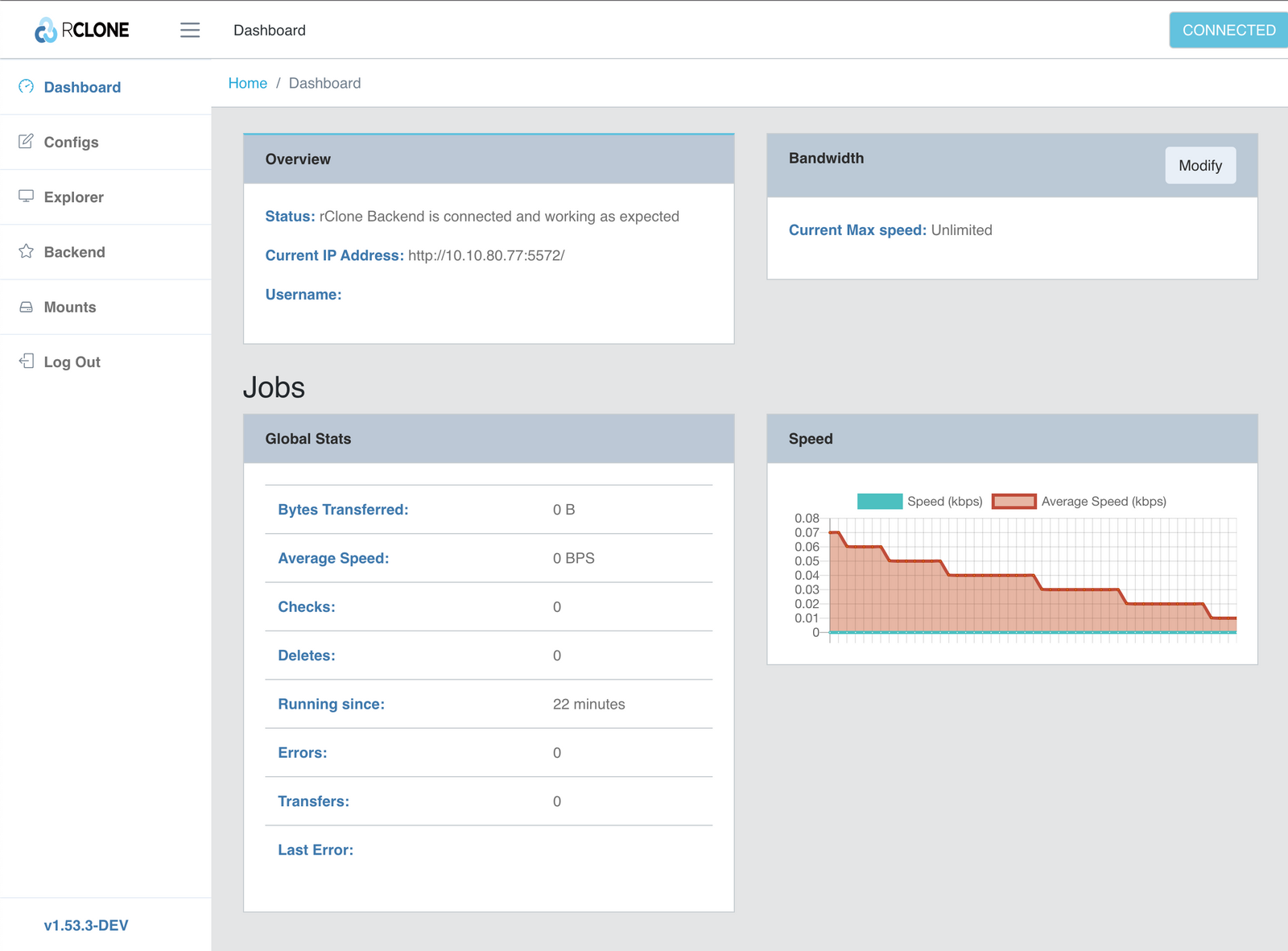Toggle the Speed (kbps) legend entry
The height and width of the screenshot is (951, 1288).
pos(926,501)
